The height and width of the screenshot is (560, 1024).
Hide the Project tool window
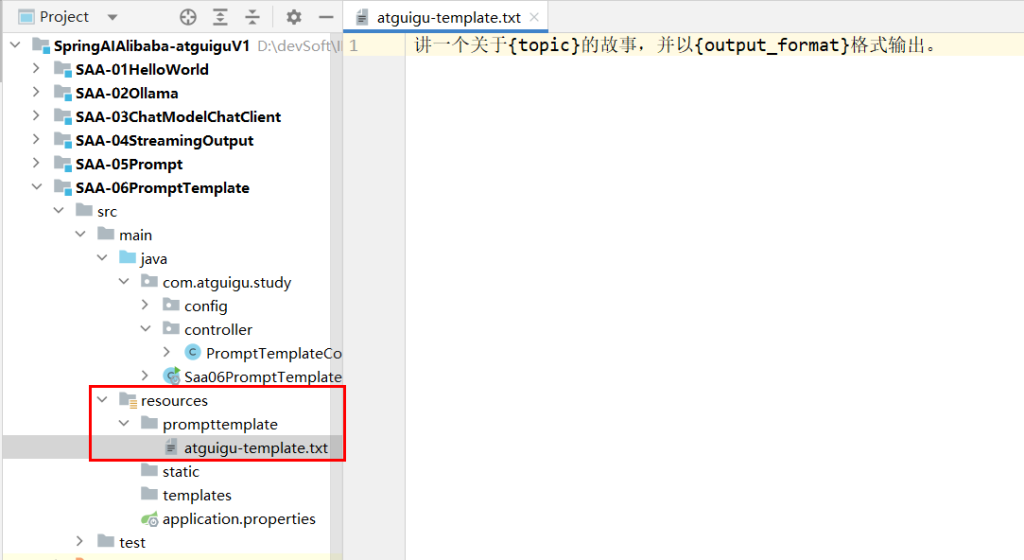pyautogui.click(x=324, y=17)
